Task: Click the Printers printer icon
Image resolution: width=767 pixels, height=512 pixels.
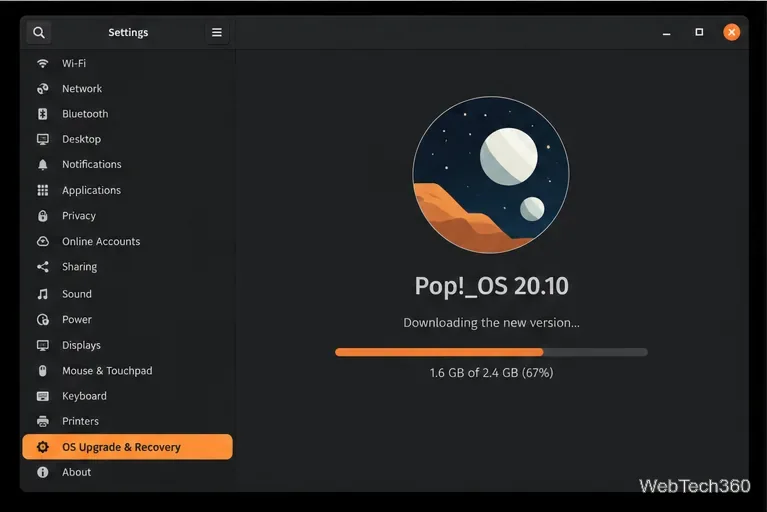Action: point(43,421)
